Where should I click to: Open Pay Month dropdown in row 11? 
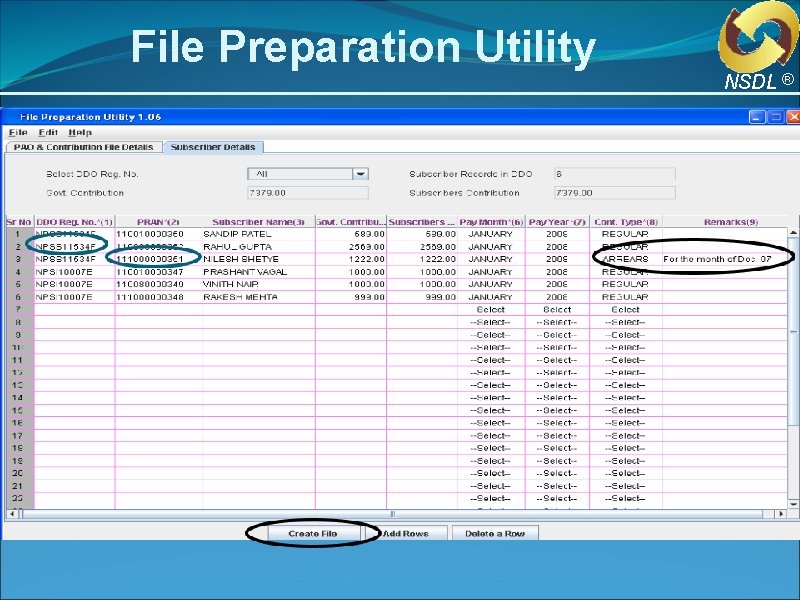(x=491, y=360)
